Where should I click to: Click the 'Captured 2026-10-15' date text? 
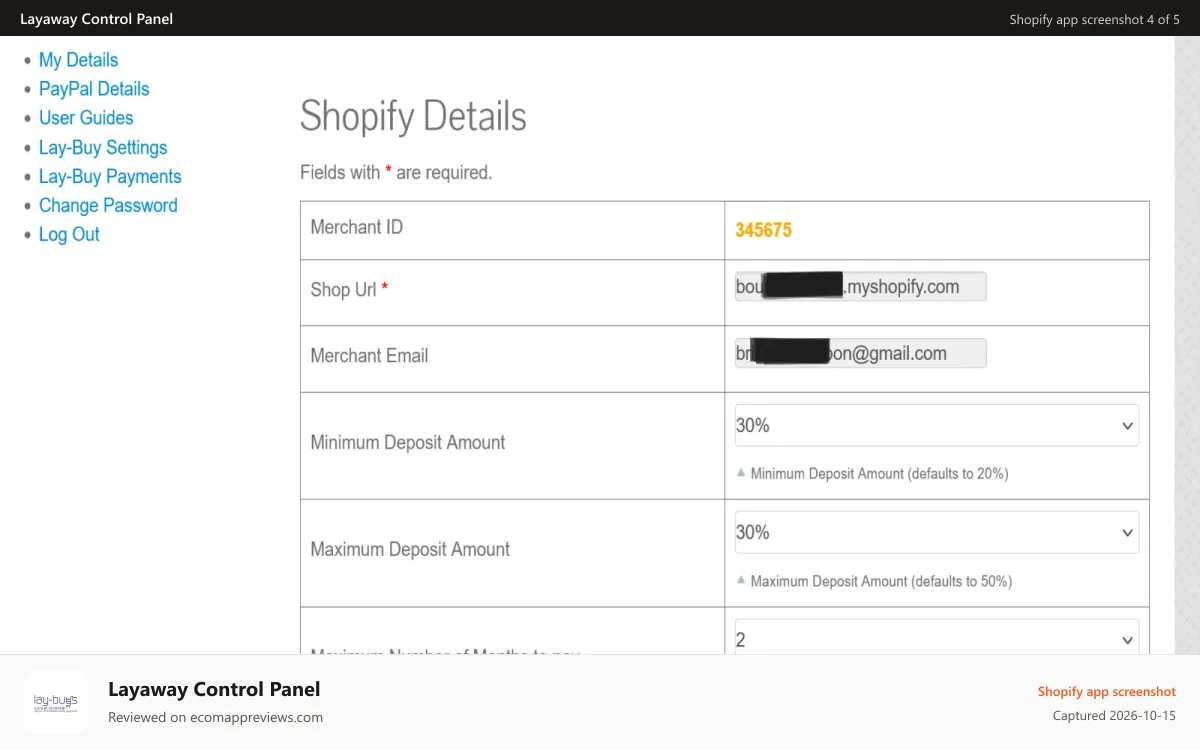click(1114, 716)
